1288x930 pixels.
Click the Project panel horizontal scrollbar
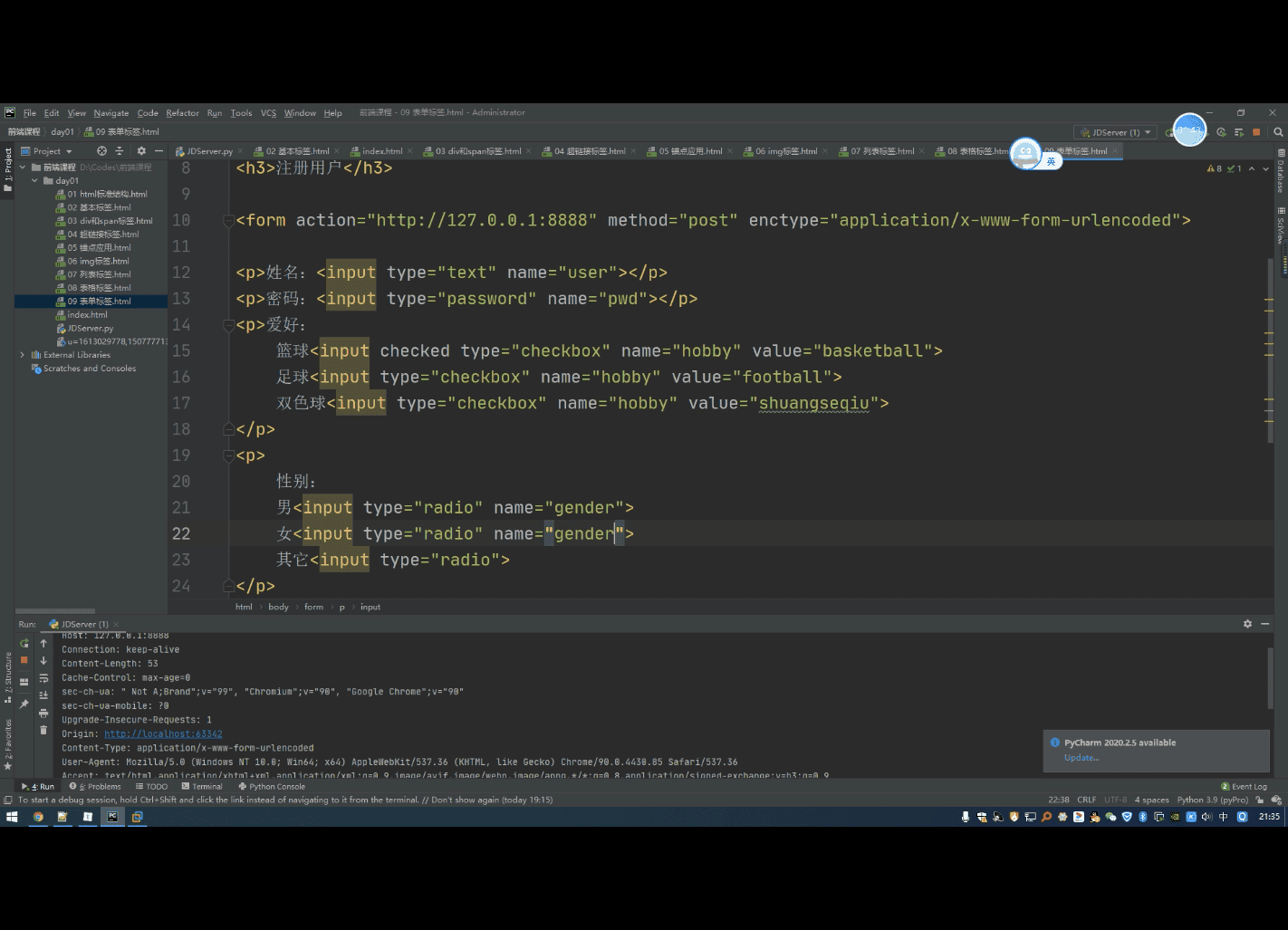click(56, 611)
